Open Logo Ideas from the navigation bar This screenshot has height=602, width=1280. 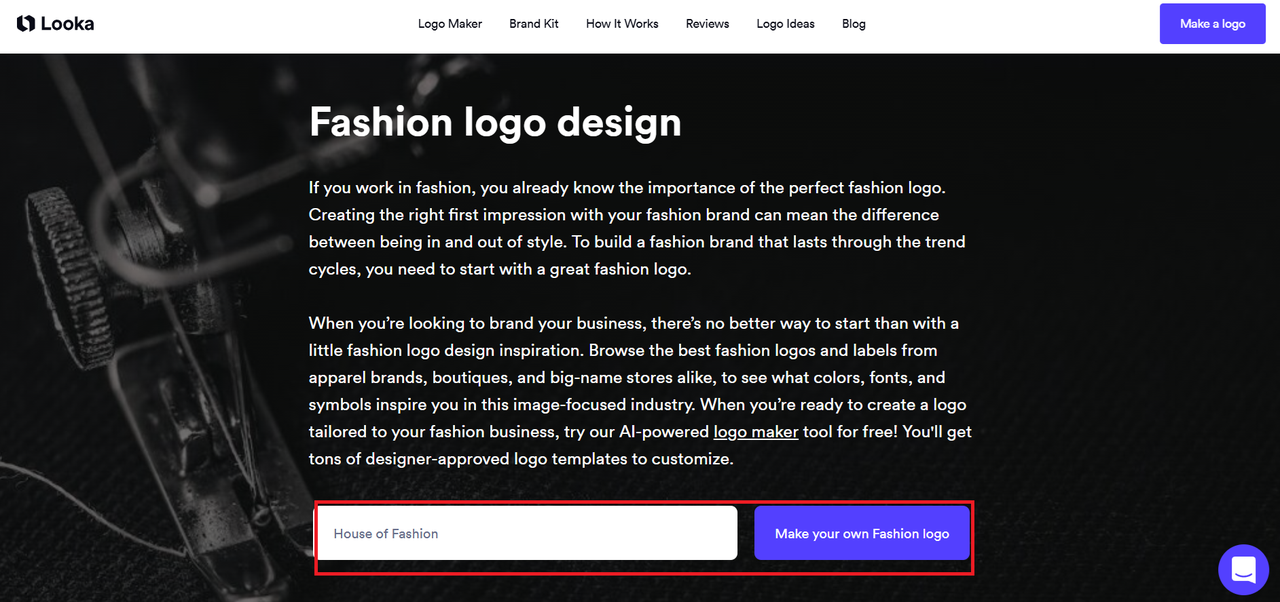click(785, 24)
